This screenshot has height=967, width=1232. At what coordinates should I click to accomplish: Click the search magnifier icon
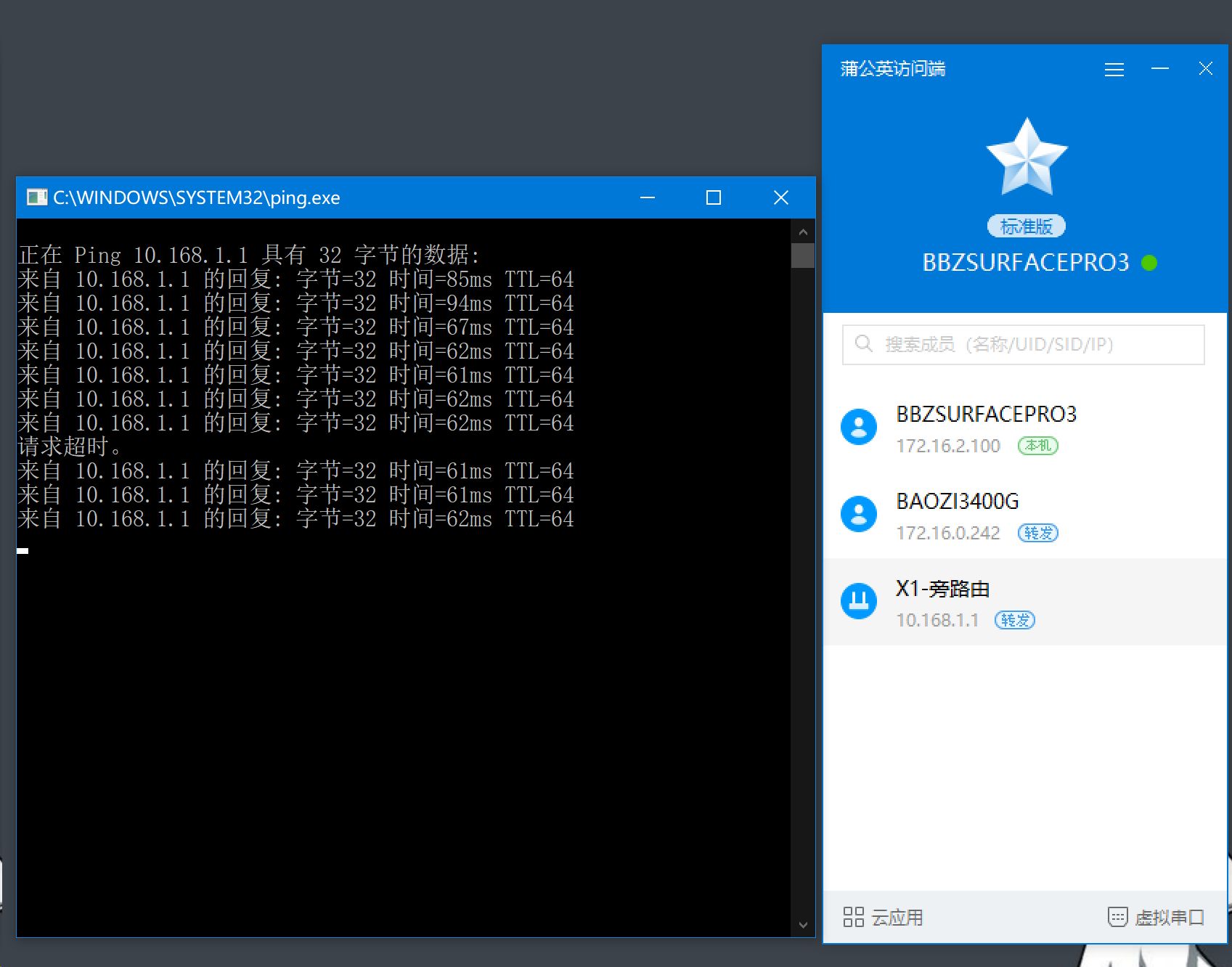[x=863, y=343]
